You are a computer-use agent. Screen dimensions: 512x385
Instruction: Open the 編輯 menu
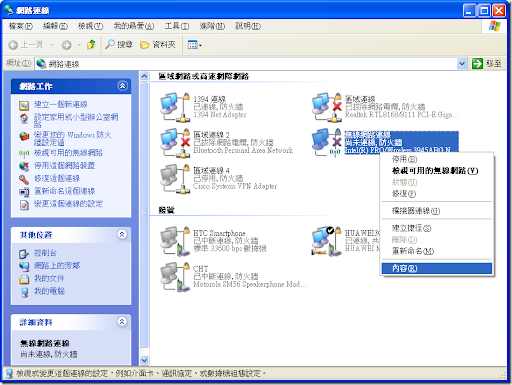55,26
